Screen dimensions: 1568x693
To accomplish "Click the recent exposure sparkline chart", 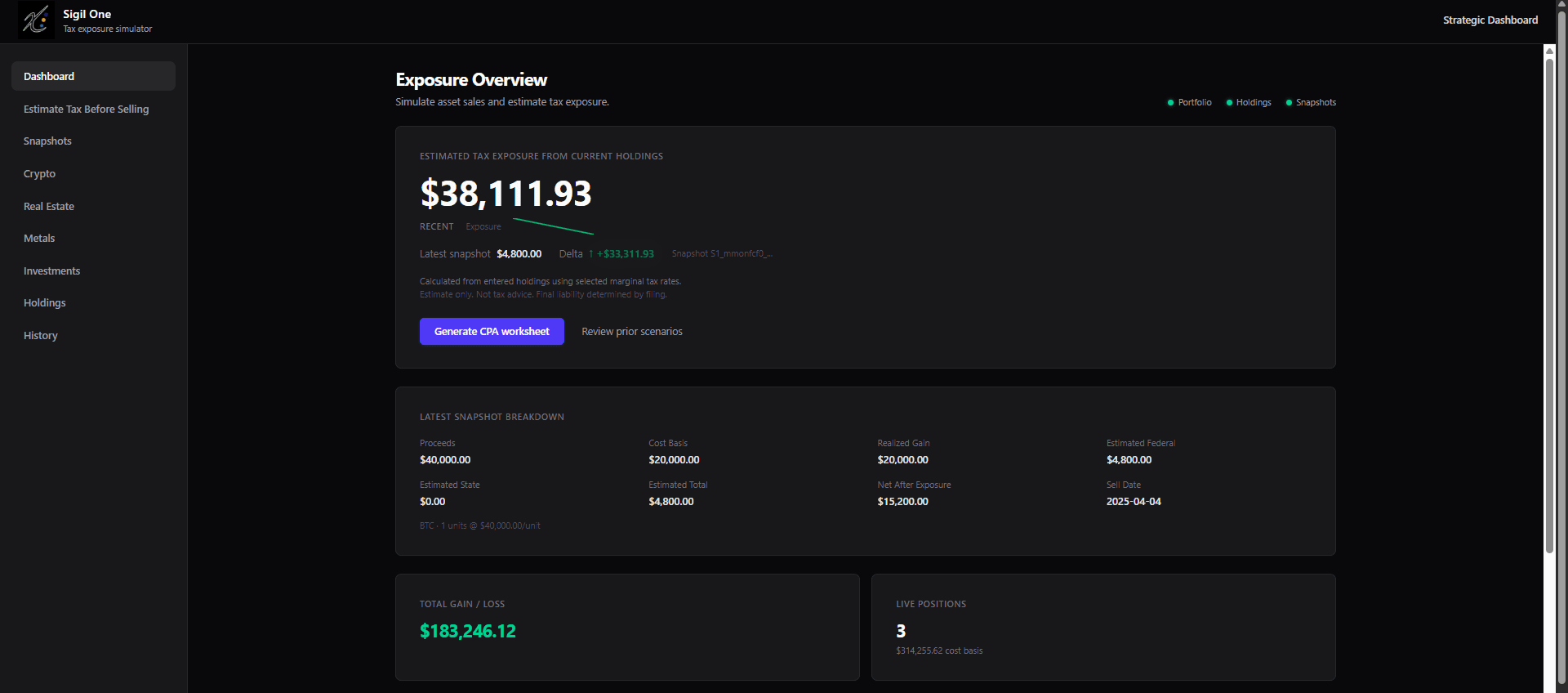I will click(x=553, y=226).
